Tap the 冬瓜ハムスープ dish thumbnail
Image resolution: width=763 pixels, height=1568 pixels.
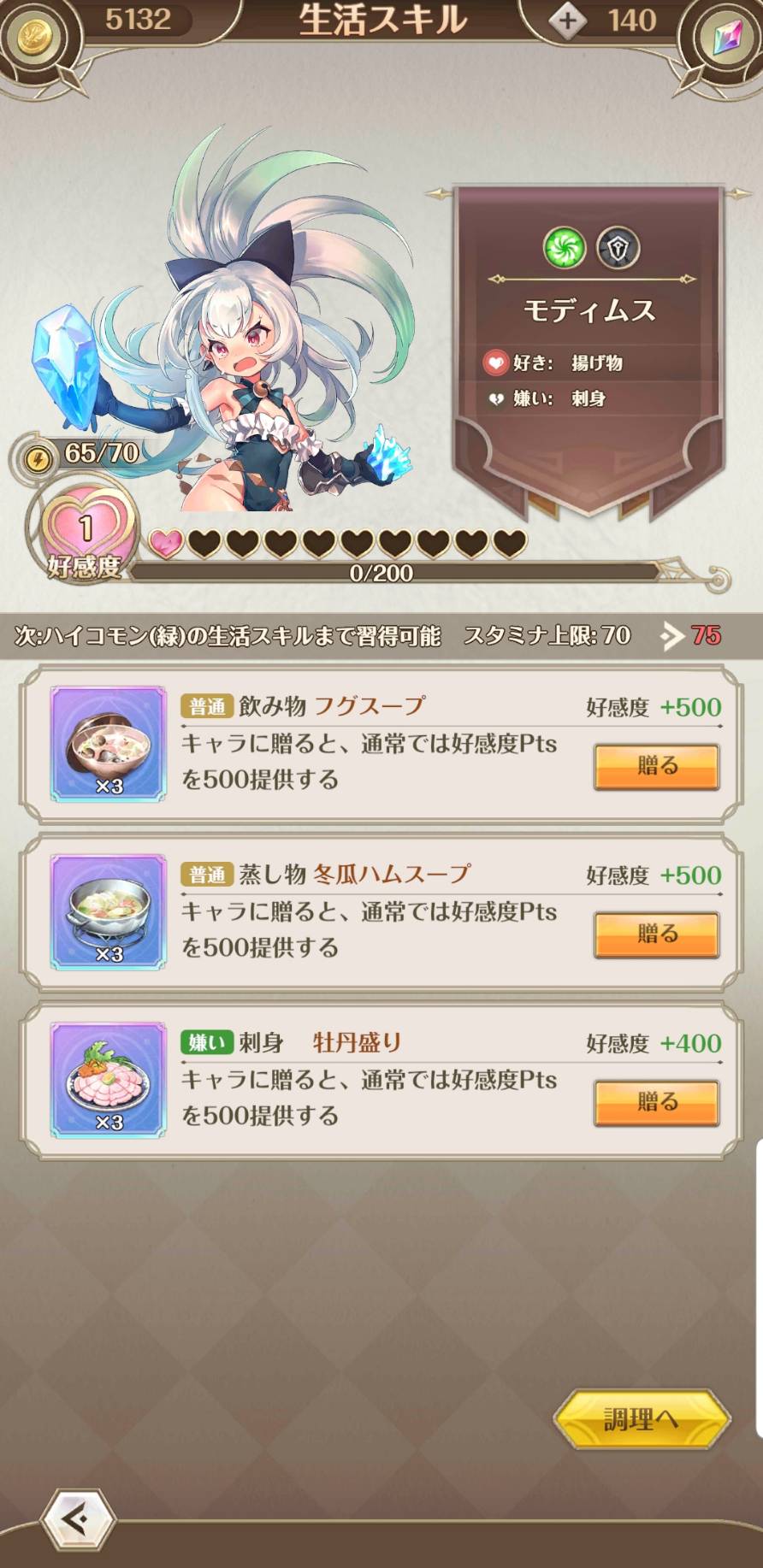point(109,911)
